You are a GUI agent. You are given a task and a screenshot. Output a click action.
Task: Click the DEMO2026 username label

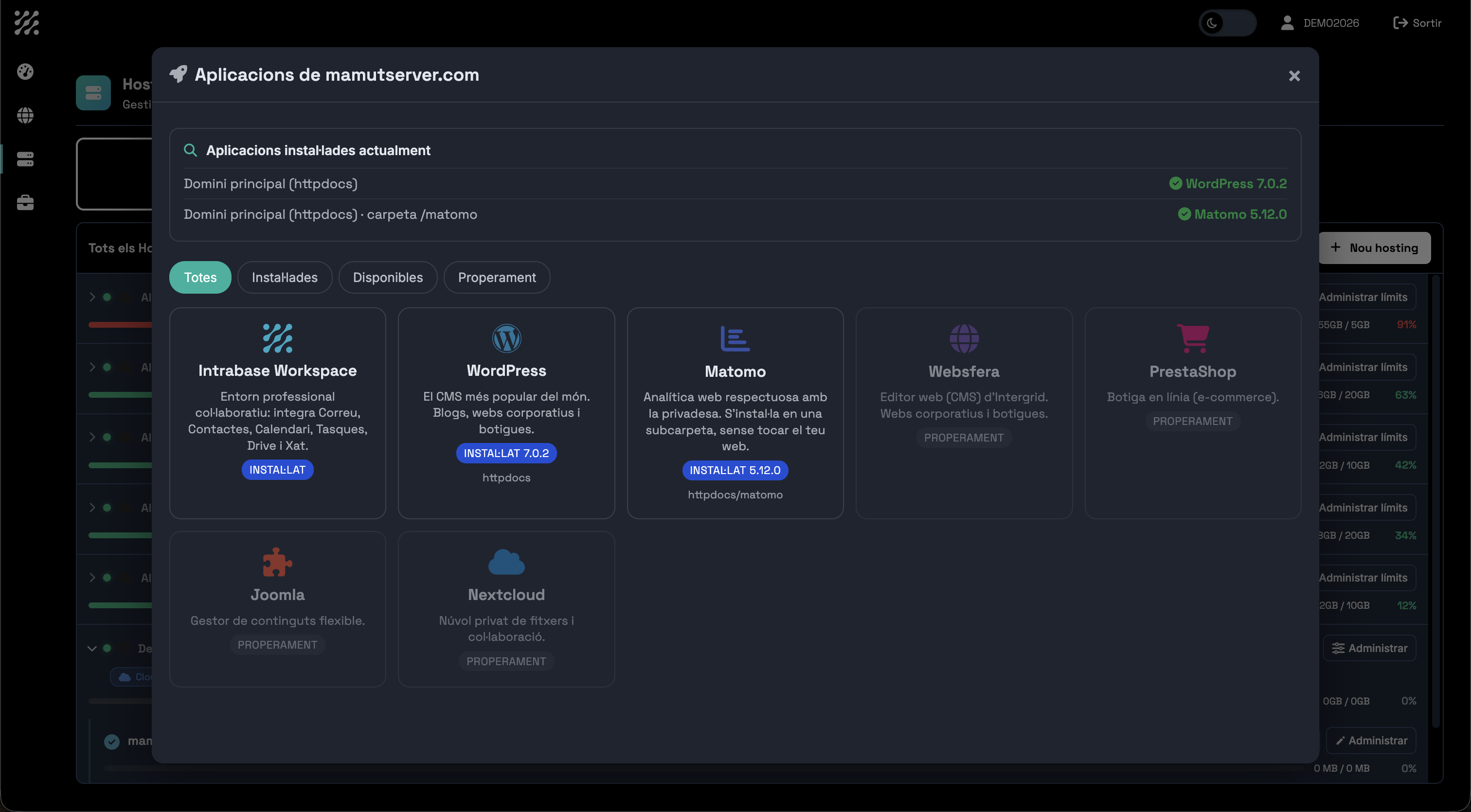click(1331, 23)
